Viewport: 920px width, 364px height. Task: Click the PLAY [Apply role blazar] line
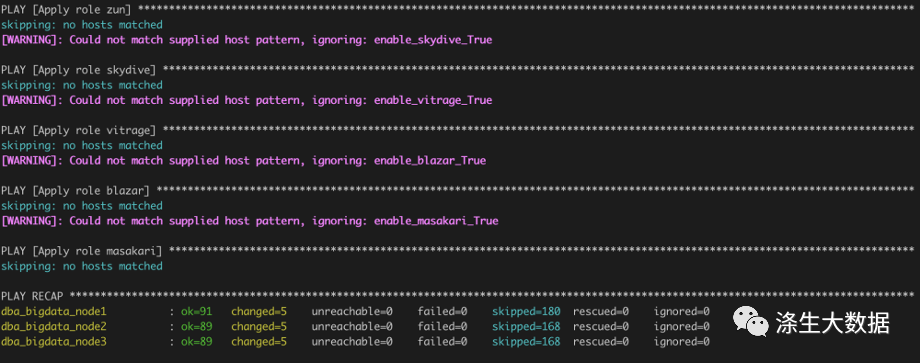[460, 191]
